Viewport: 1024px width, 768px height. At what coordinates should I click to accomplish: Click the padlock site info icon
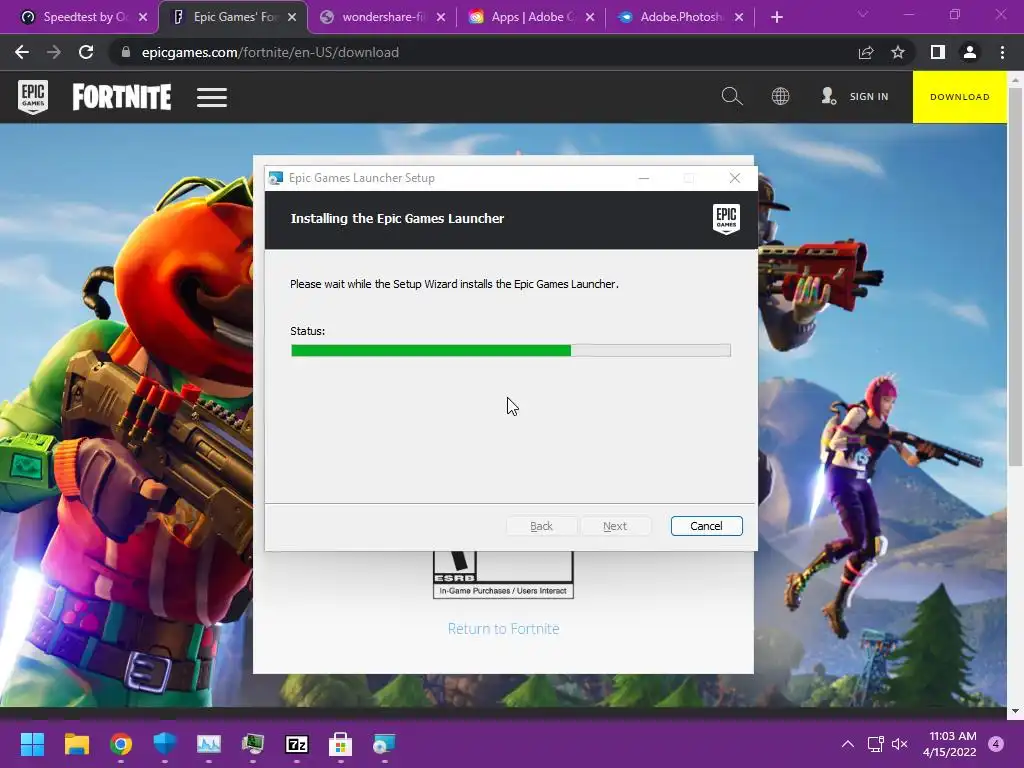(x=125, y=52)
